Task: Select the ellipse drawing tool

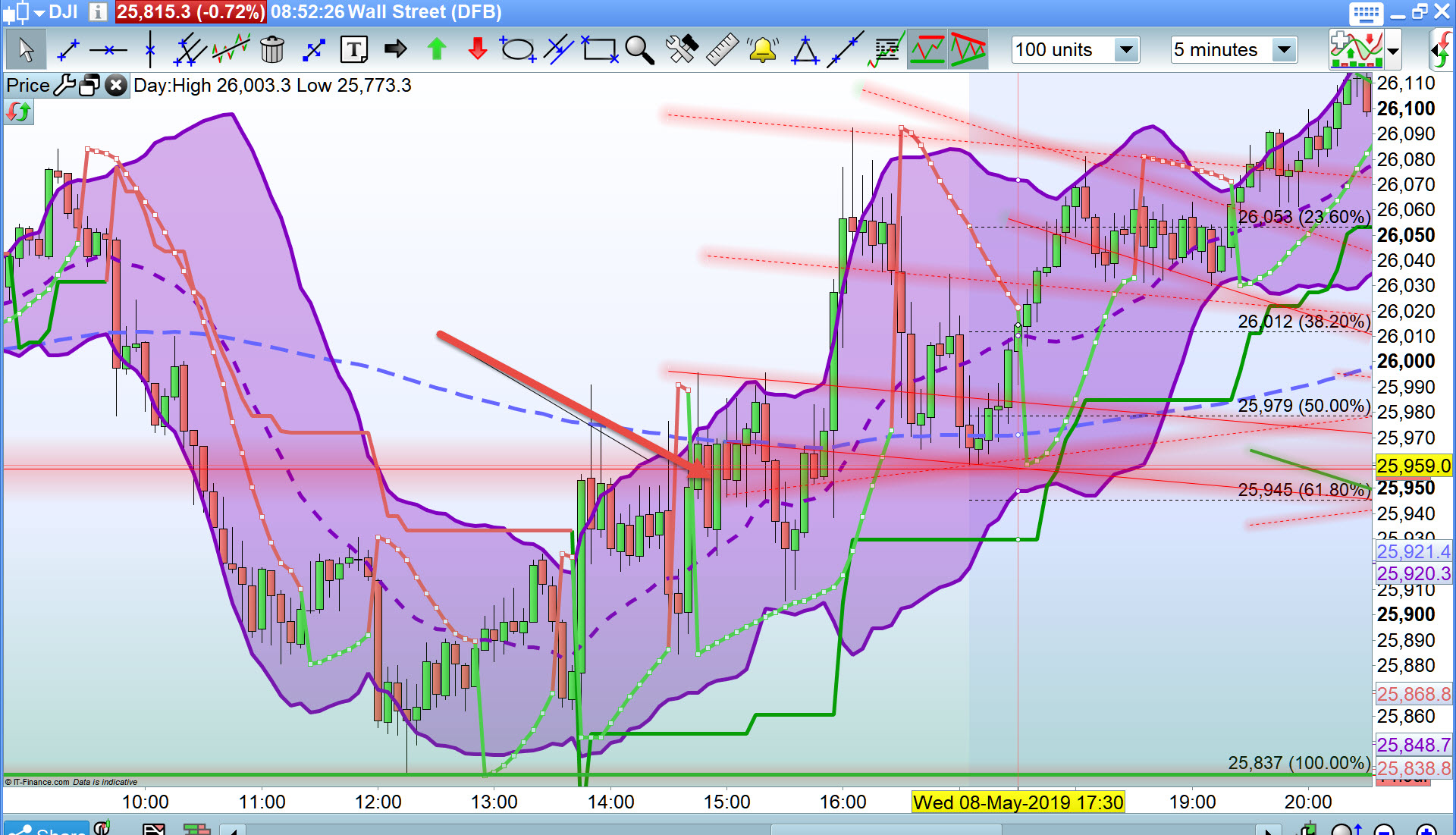Action: pos(518,51)
